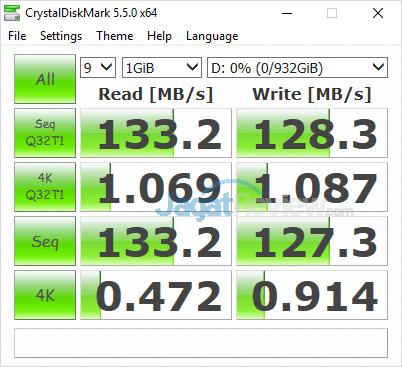Click the 4K read result 0.472
Screen dimensions: 402x367
tap(156, 295)
